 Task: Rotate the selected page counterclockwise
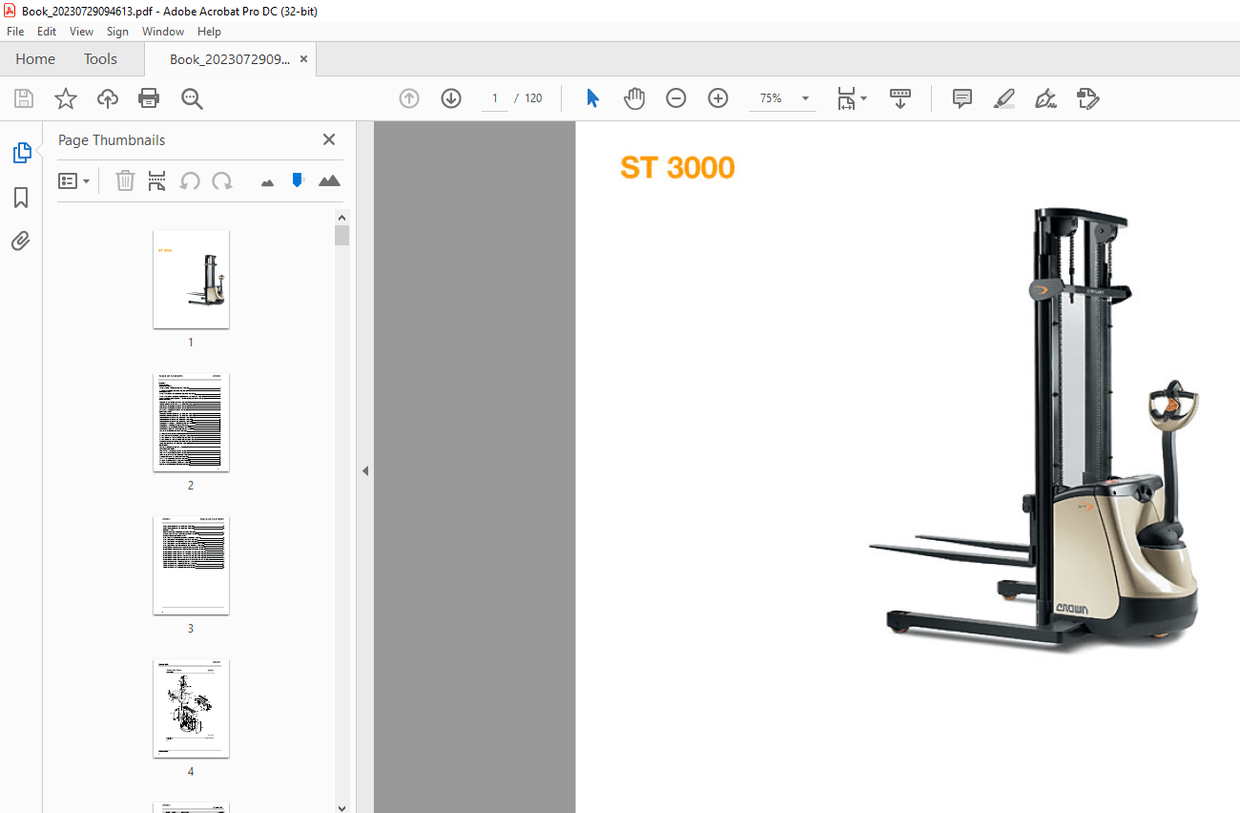(x=190, y=181)
